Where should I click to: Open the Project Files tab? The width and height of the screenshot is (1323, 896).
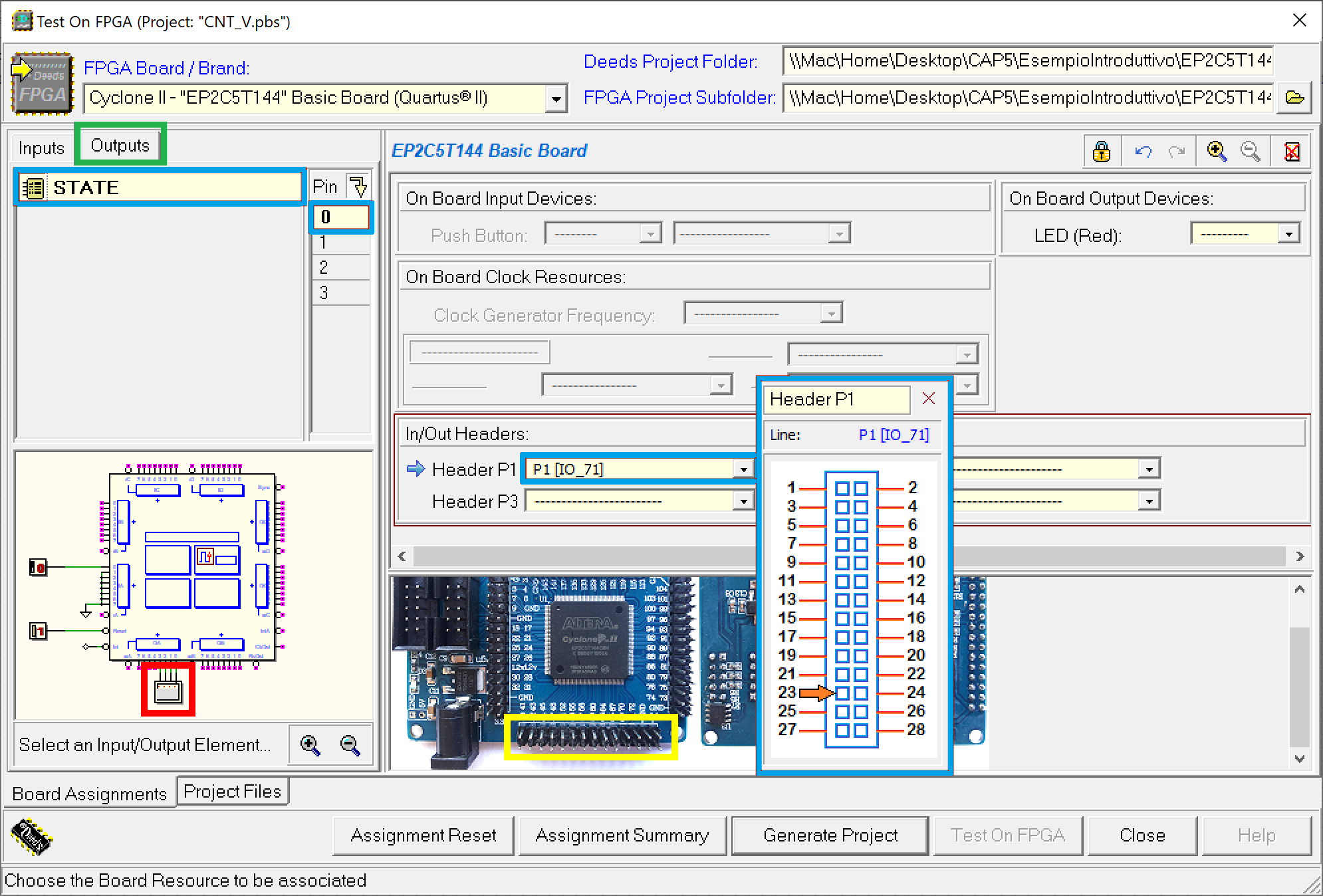pos(233,791)
